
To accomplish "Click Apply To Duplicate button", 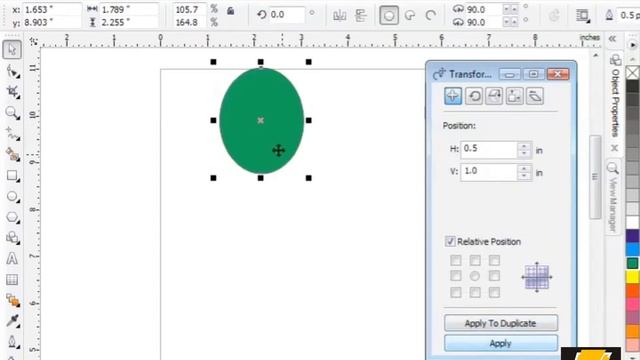I will click(x=501, y=323).
